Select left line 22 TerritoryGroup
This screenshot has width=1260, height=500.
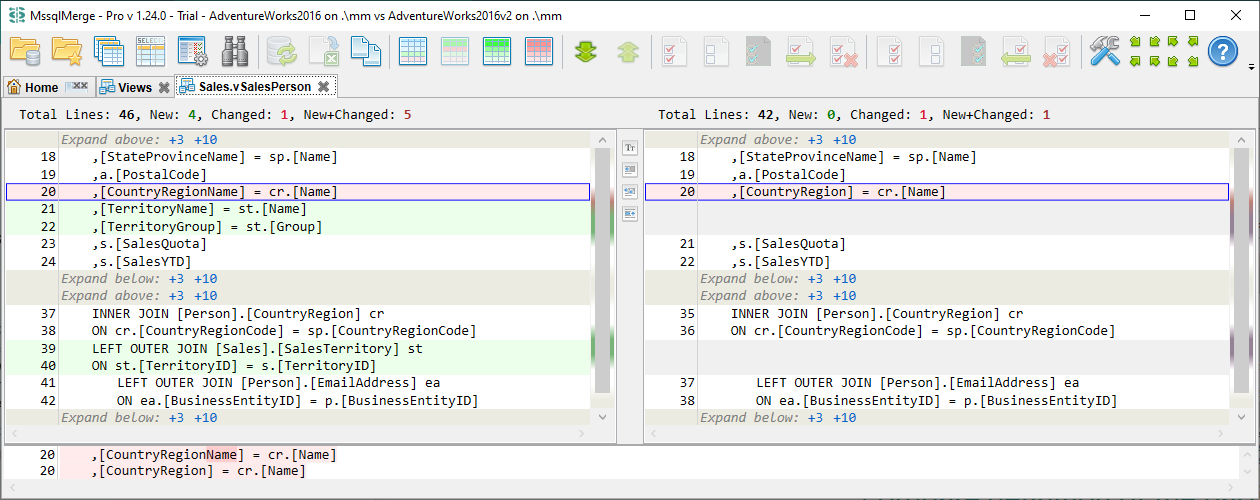click(300, 227)
